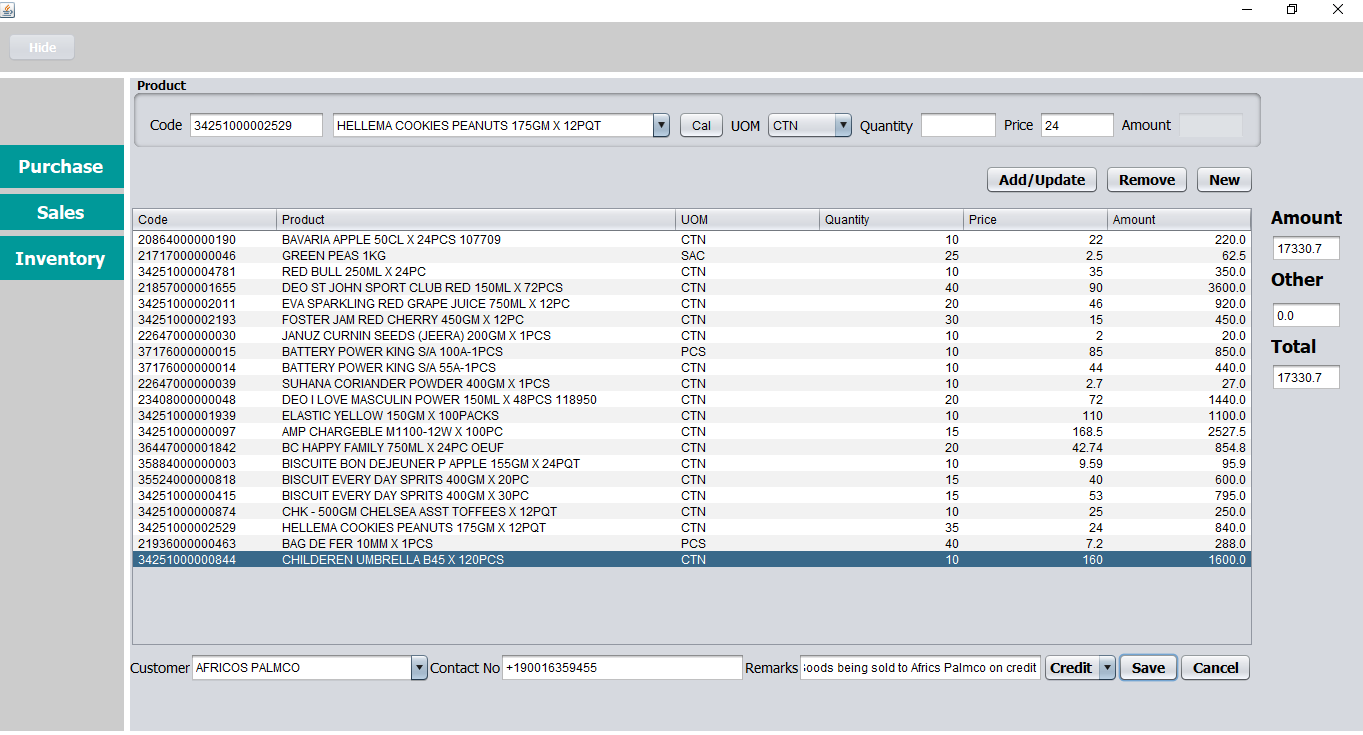This screenshot has width=1363, height=735.
Task: Click the Contact No field
Action: 622,668
